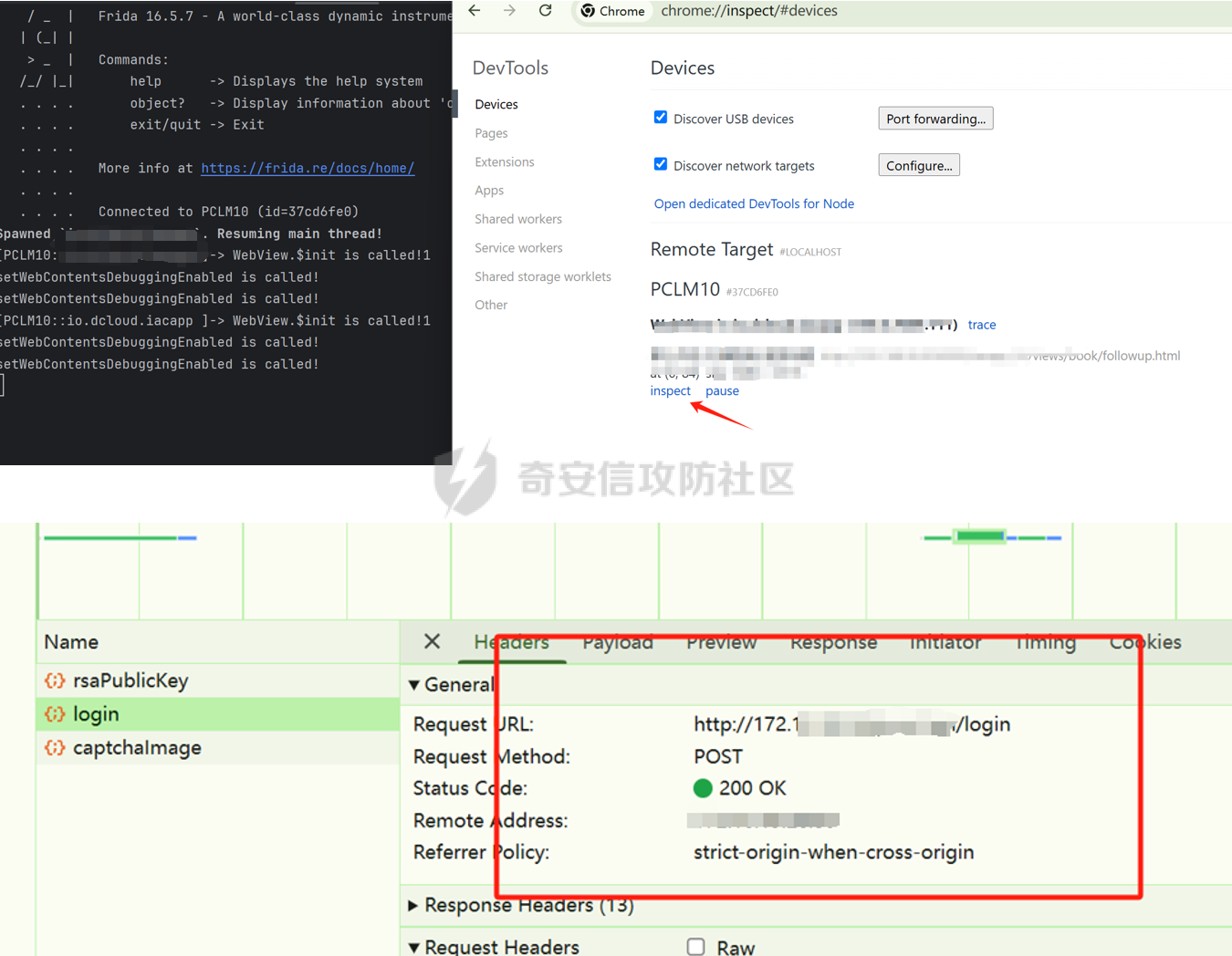The height and width of the screenshot is (956, 1232).
Task: Click the POST request method value
Action: pos(718,757)
